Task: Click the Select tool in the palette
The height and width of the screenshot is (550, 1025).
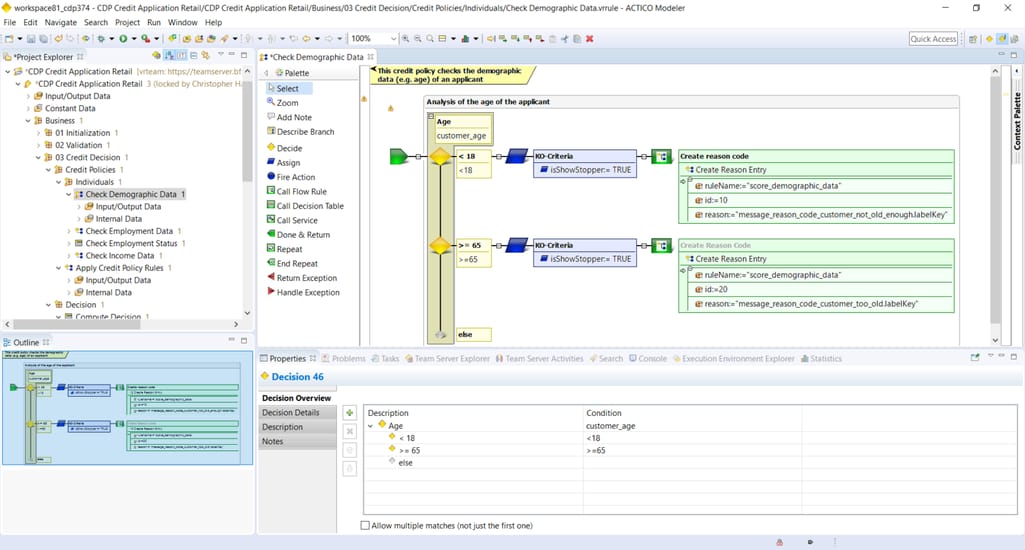Action: (289, 88)
